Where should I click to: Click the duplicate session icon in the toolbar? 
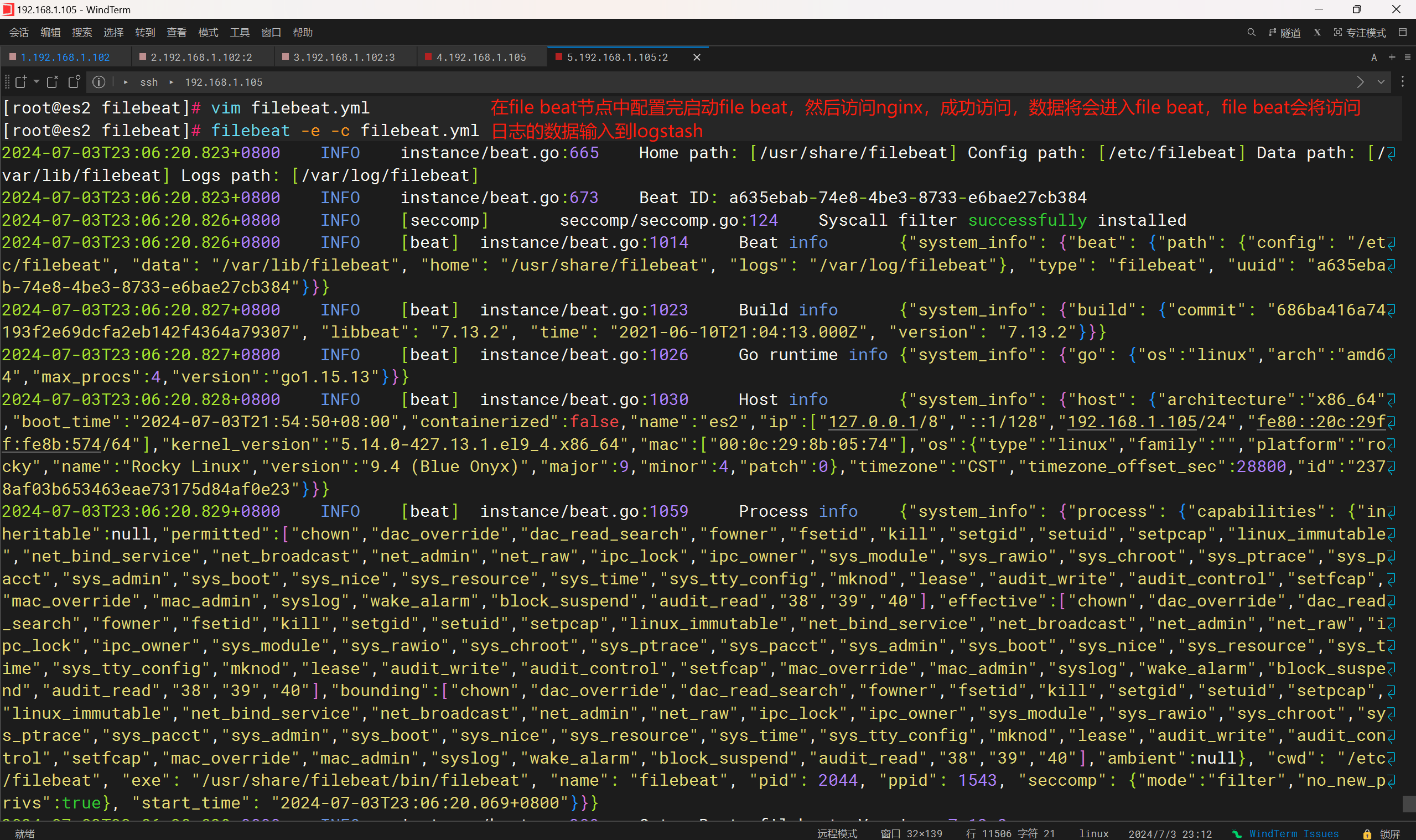(74, 82)
